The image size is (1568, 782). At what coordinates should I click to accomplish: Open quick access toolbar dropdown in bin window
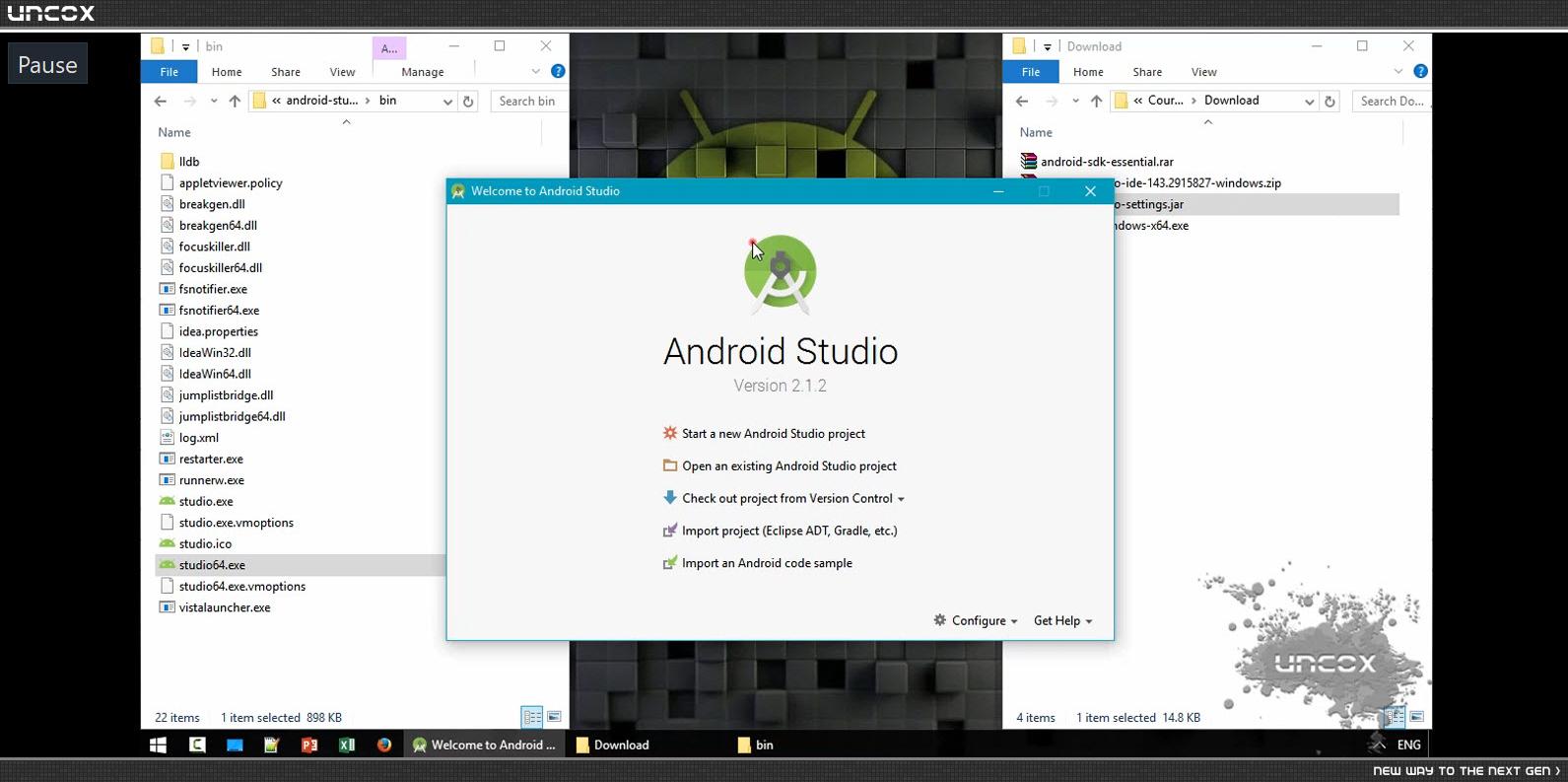pos(185,47)
